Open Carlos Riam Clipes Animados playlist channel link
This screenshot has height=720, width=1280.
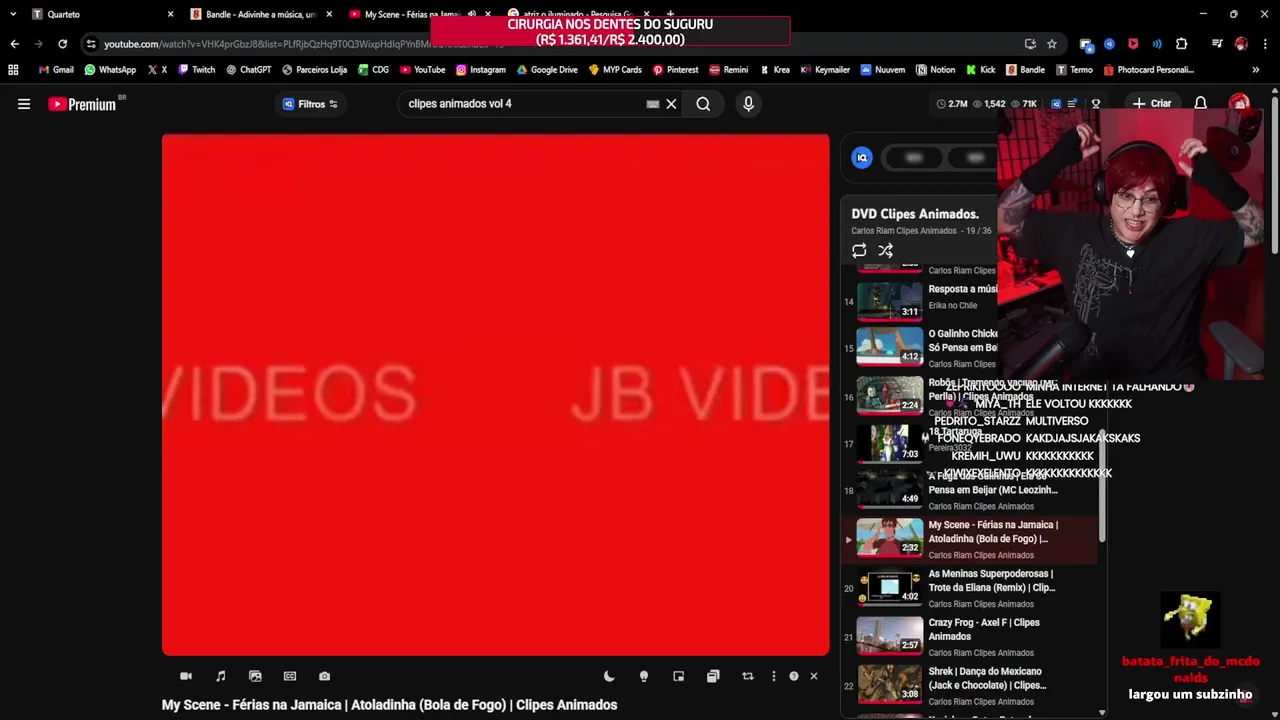(x=904, y=231)
